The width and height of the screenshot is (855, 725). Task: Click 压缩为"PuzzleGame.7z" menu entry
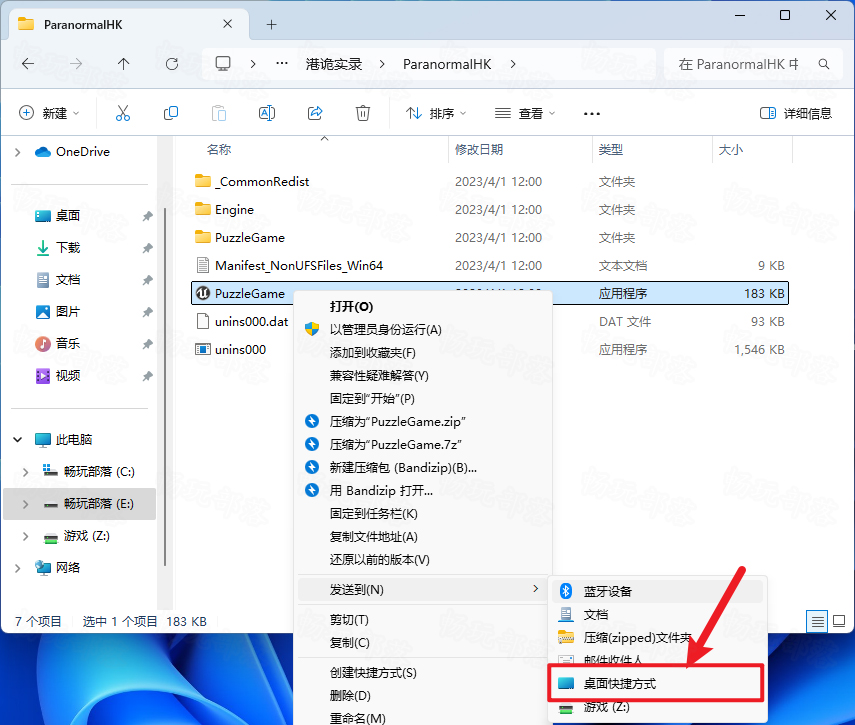424,444
